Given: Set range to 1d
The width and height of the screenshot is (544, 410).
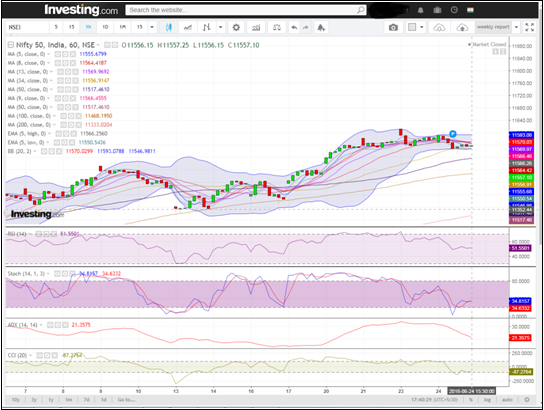Looking at the screenshot, I should click(103, 400).
